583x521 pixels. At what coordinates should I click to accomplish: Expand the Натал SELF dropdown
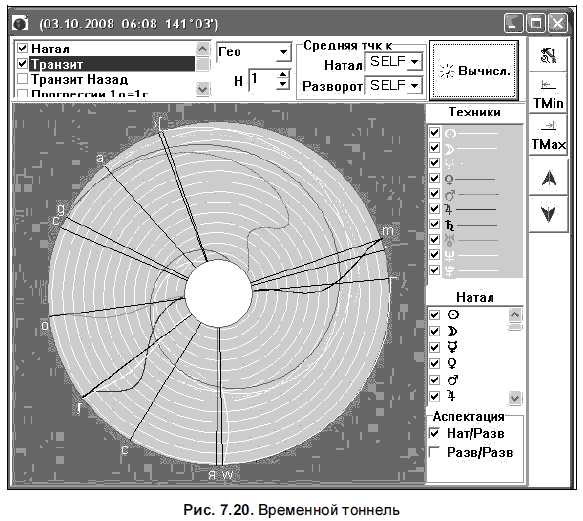click(x=415, y=61)
